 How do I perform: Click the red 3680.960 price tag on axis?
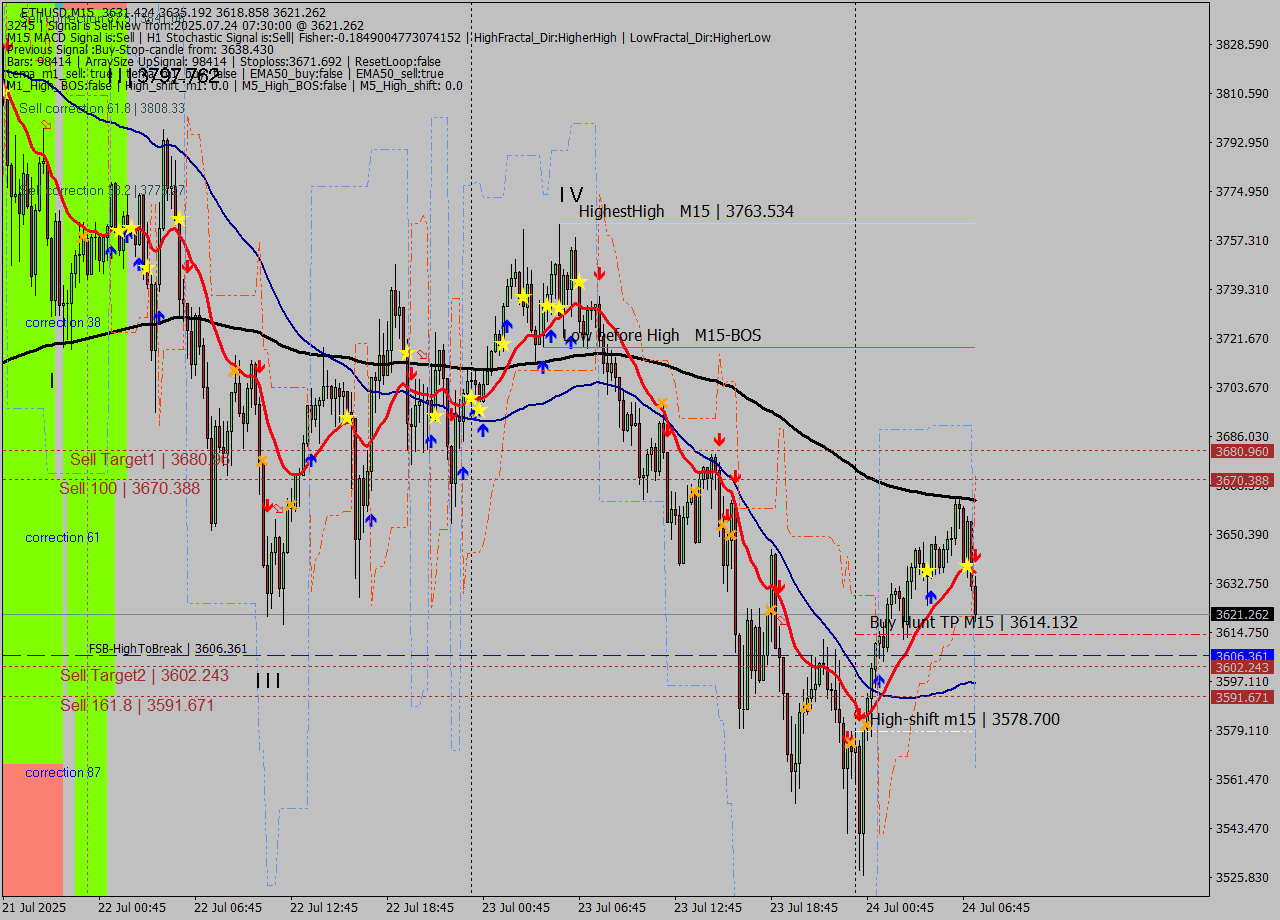tap(1241, 451)
